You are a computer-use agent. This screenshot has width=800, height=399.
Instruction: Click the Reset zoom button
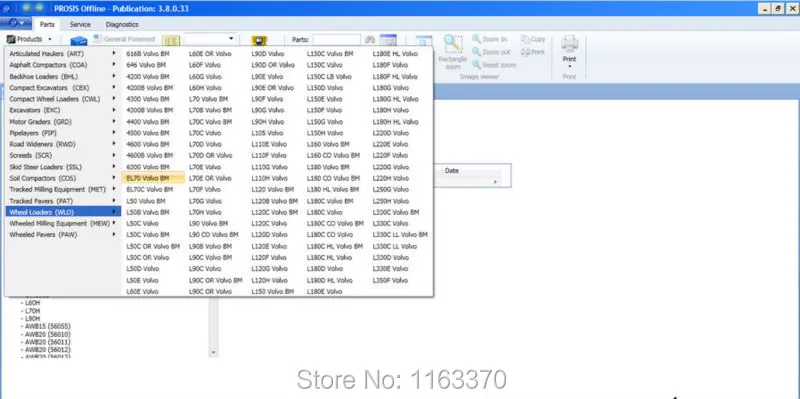click(x=494, y=65)
